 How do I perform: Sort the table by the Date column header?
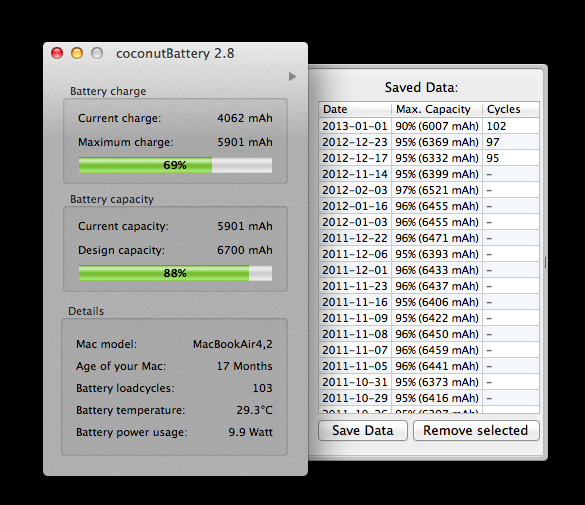tap(355, 109)
